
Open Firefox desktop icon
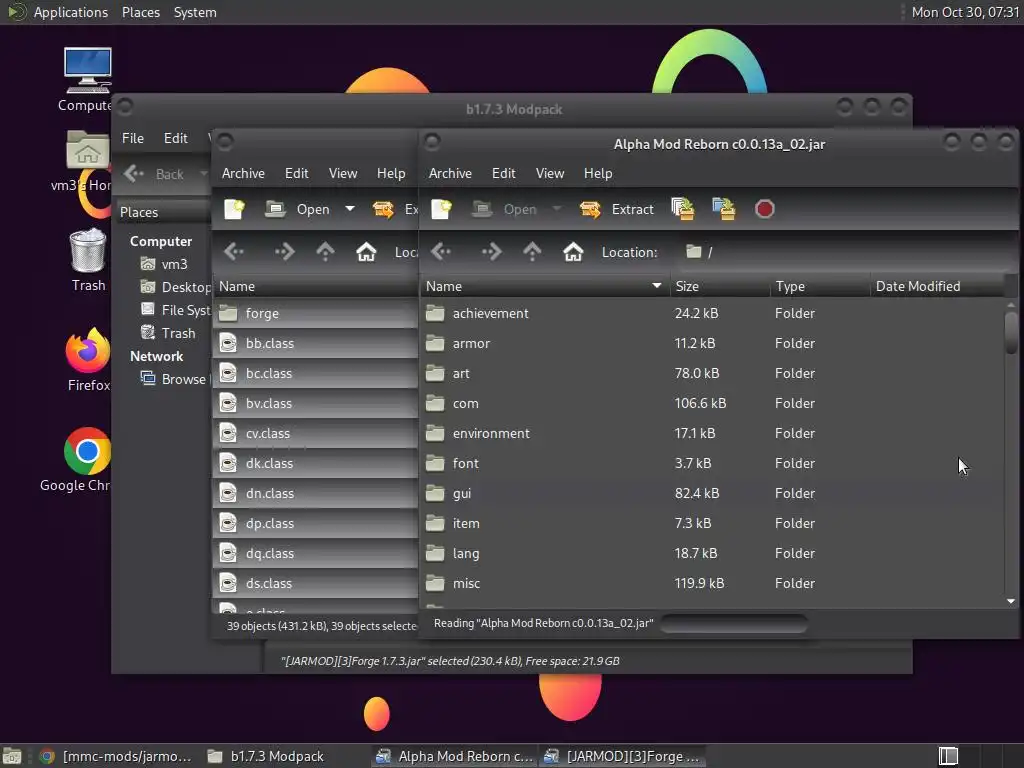pos(88,359)
